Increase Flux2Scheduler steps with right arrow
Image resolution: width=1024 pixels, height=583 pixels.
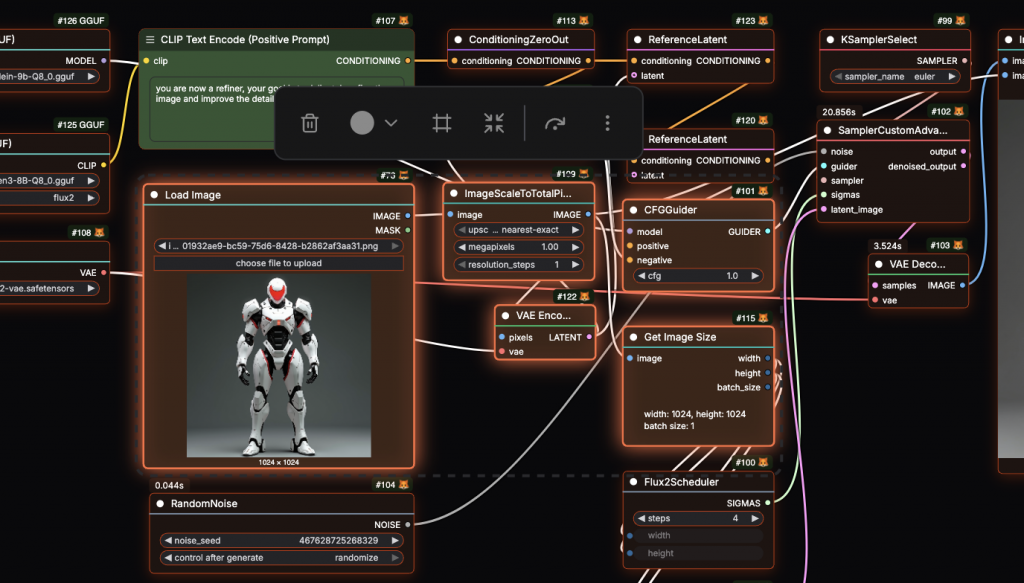[755, 518]
